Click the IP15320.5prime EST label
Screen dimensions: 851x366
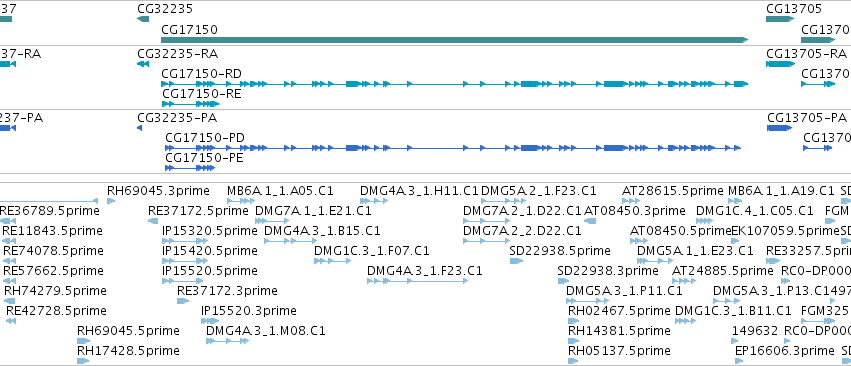click(210, 231)
